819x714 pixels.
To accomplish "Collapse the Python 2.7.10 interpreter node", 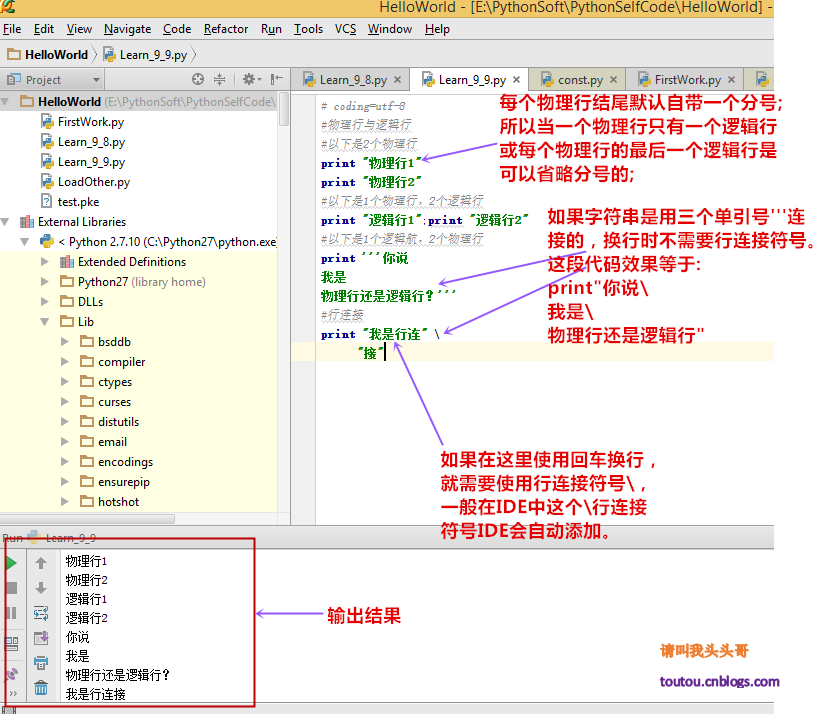I will [25, 242].
